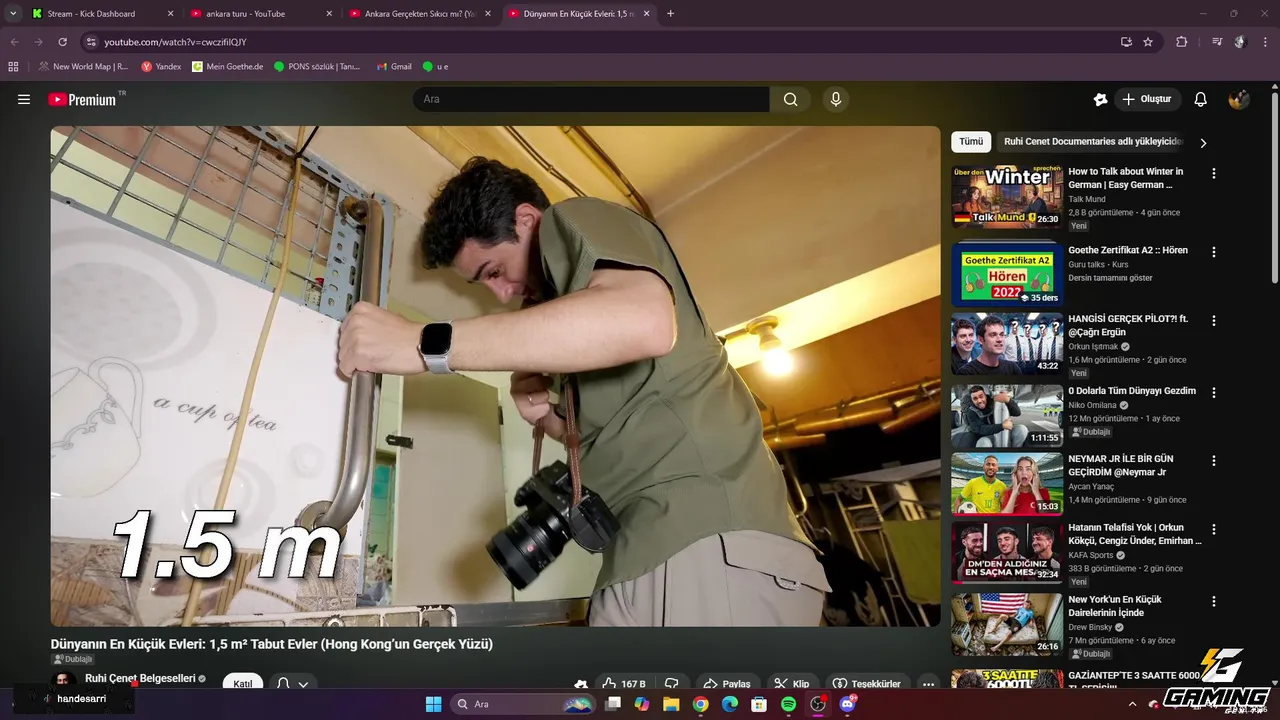Image resolution: width=1280 pixels, height=720 pixels.
Task: Focus the YouTube Ara search field
Action: coord(591,99)
